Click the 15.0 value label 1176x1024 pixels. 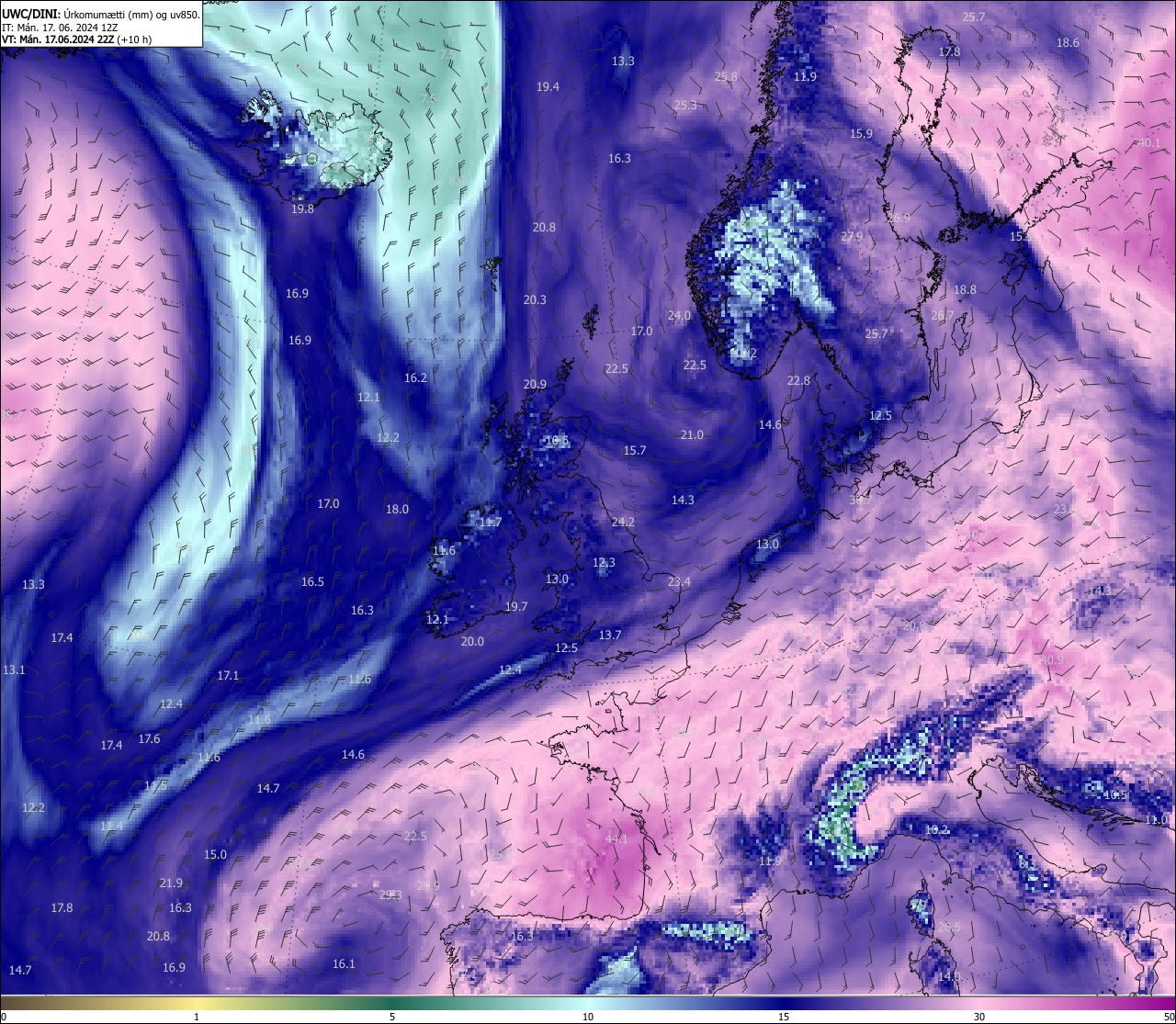215,854
